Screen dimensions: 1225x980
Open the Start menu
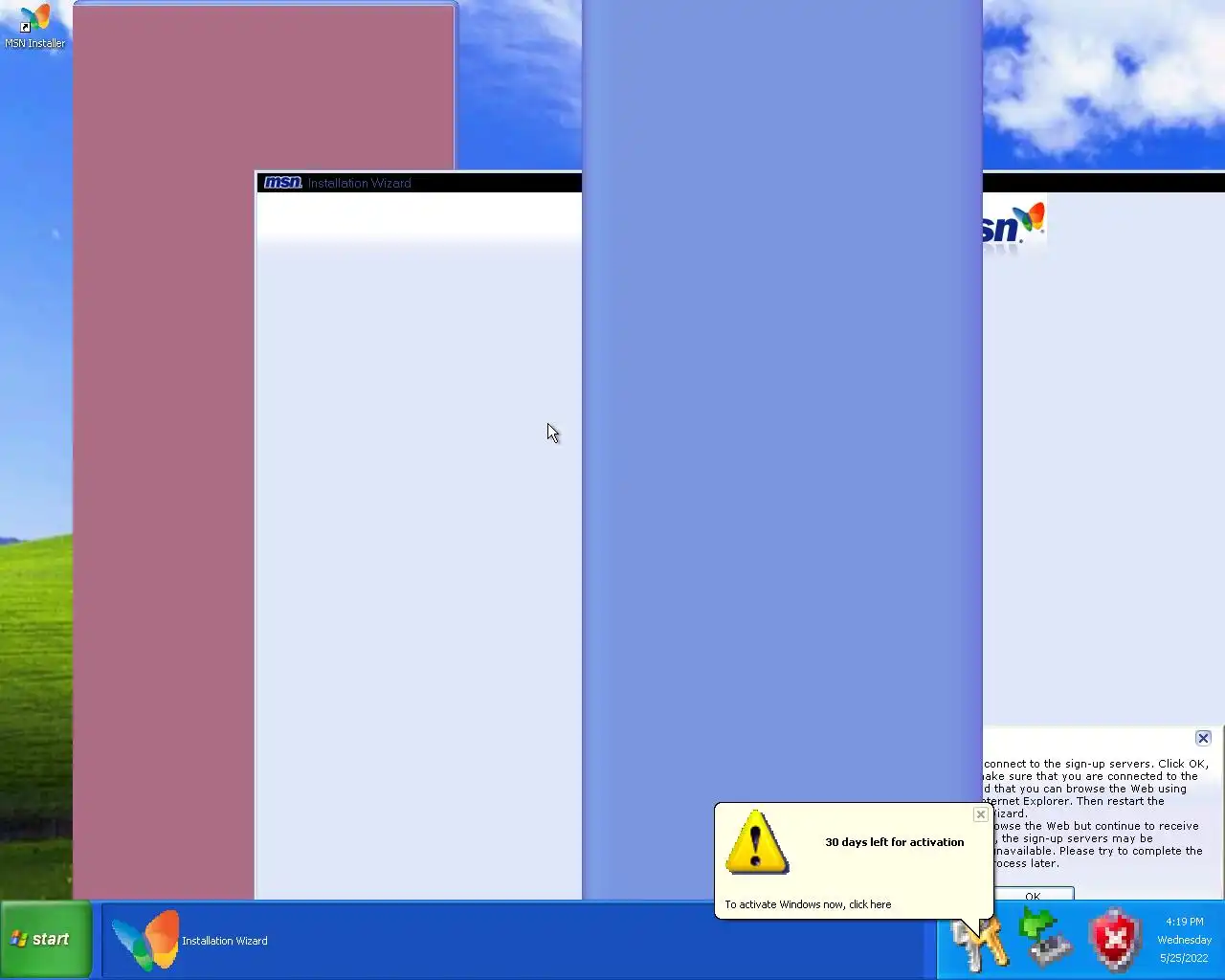pos(46,940)
